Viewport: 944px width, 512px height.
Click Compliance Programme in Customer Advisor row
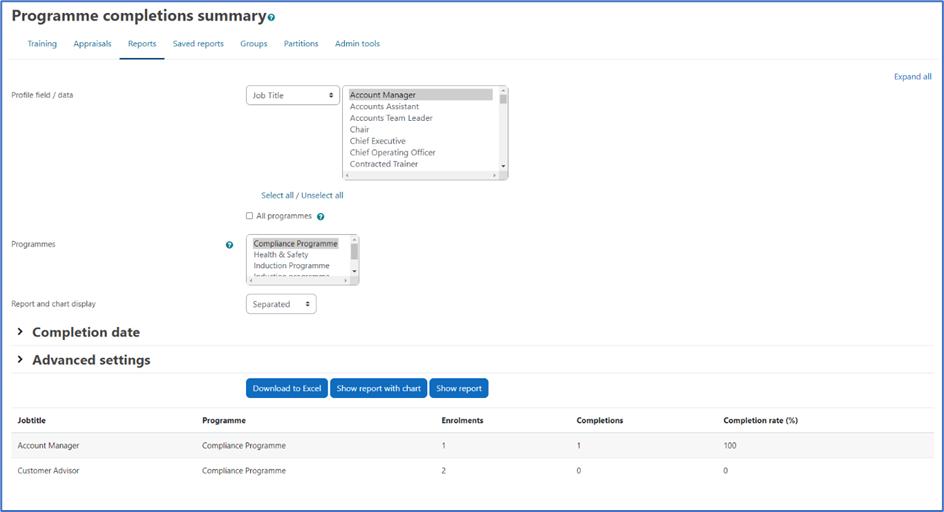244,471
